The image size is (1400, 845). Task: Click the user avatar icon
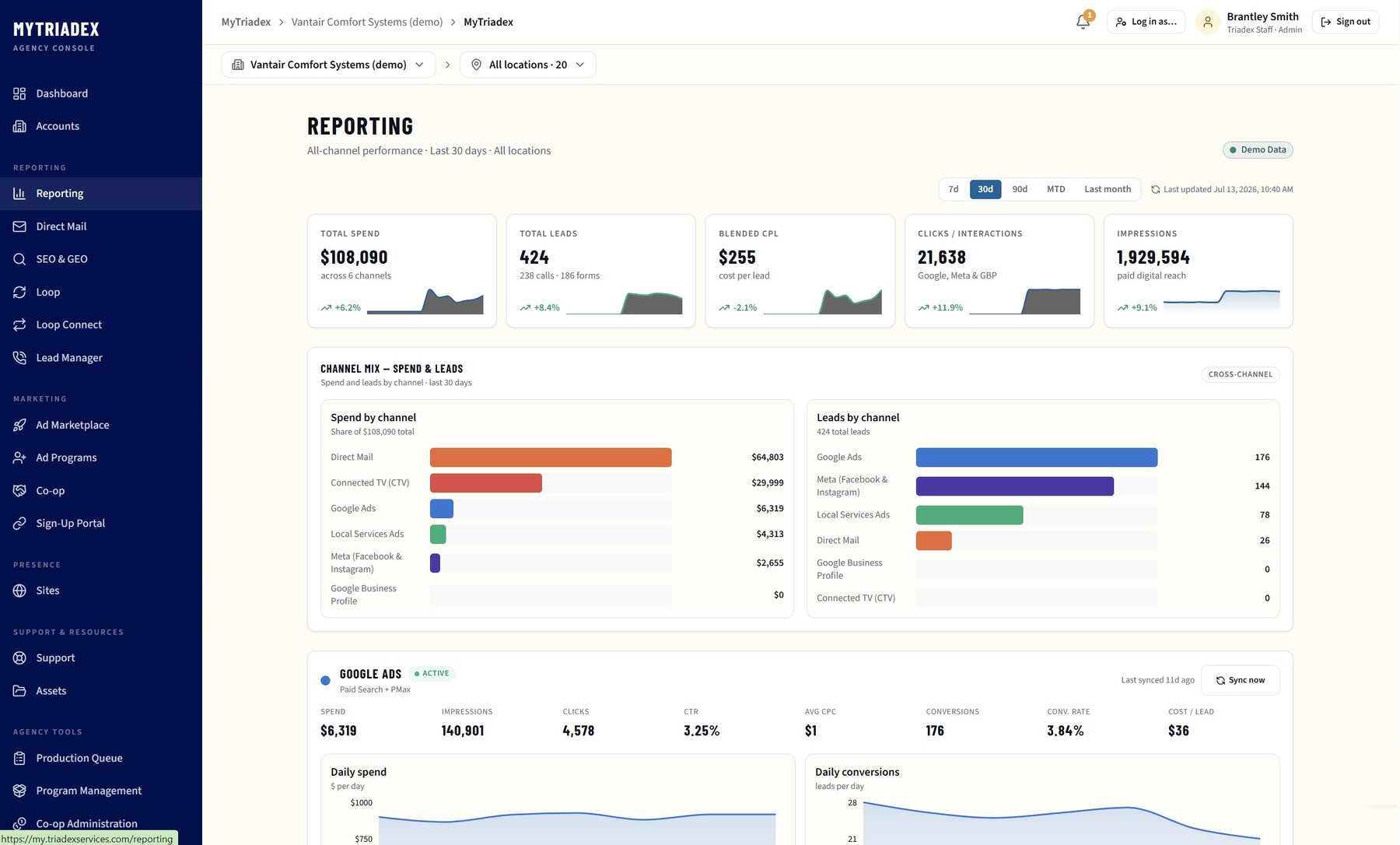(1207, 22)
